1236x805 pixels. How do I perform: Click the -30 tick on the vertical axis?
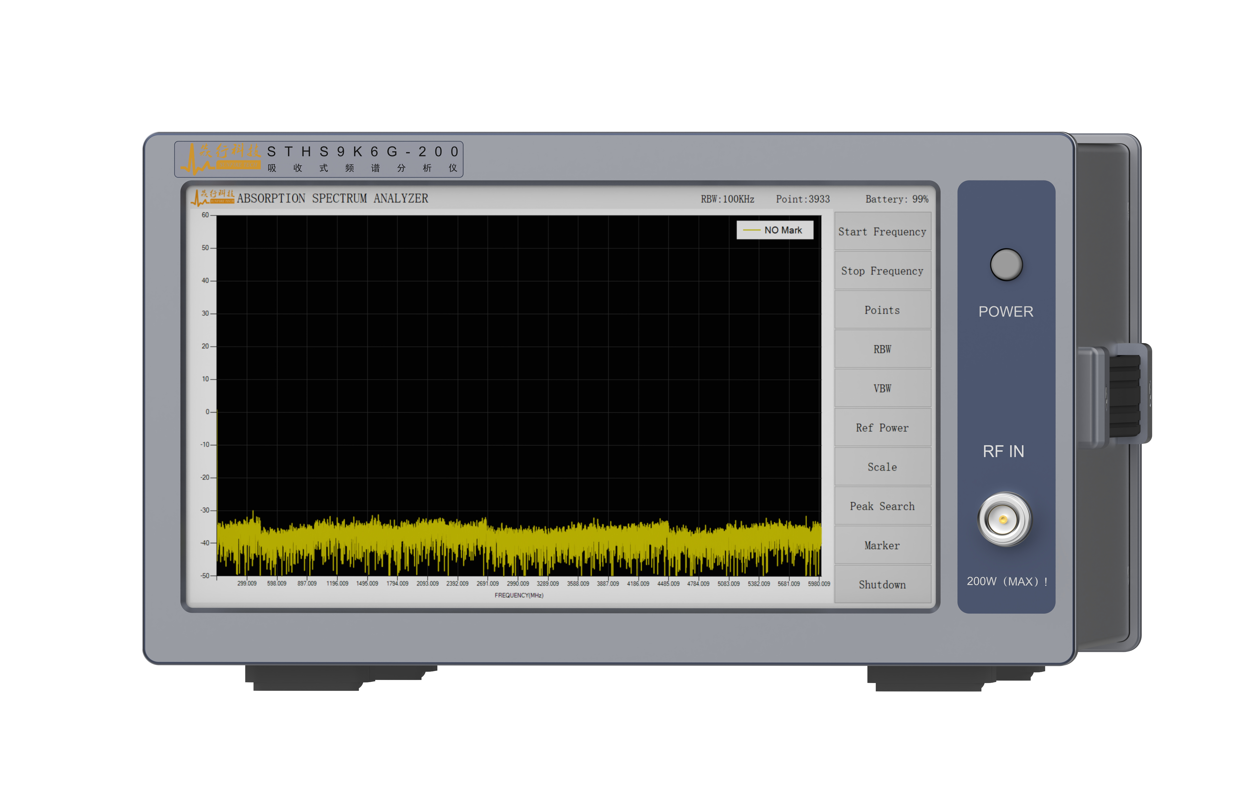pyautogui.click(x=204, y=510)
